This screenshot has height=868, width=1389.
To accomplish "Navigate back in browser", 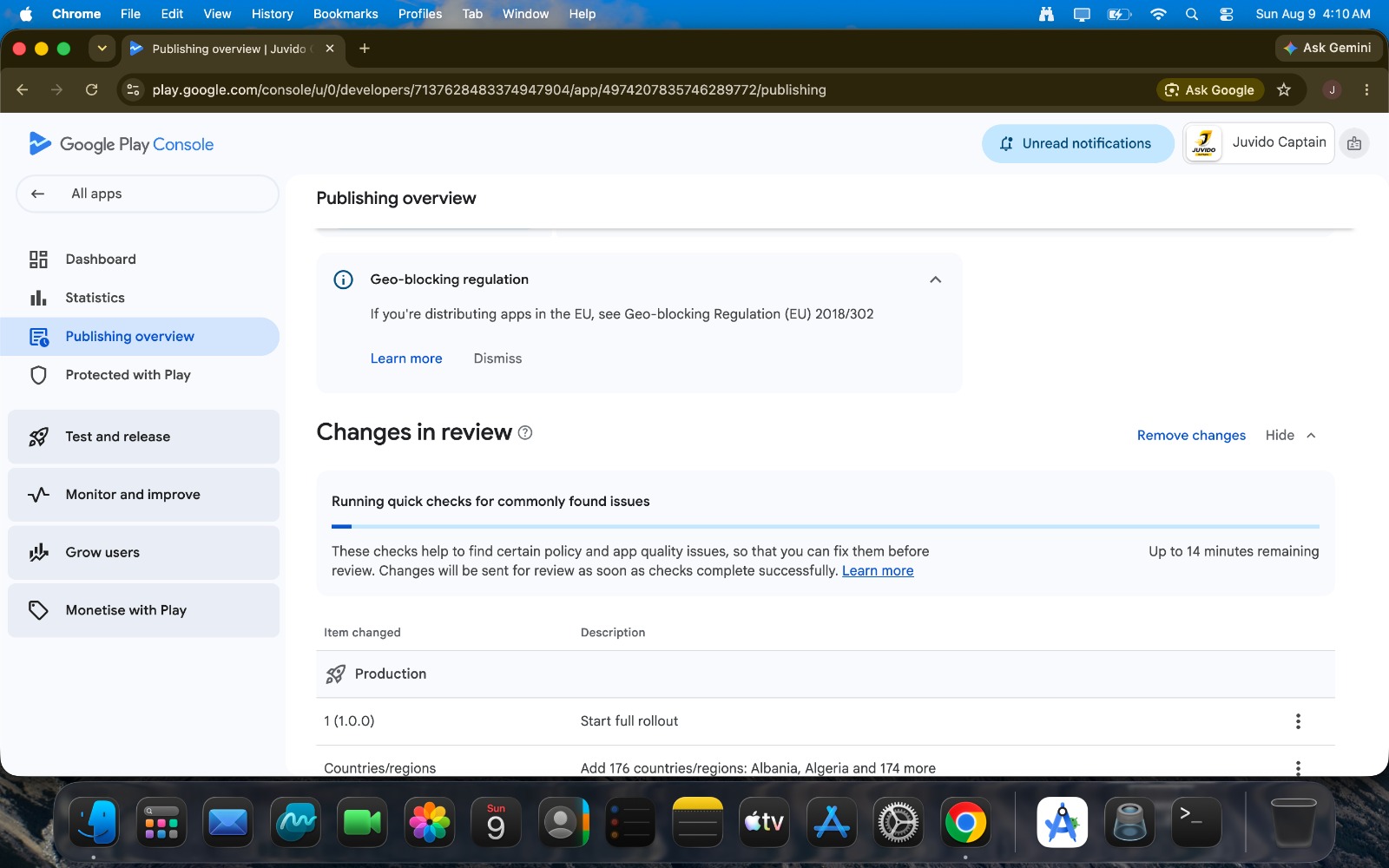I will click(23, 89).
